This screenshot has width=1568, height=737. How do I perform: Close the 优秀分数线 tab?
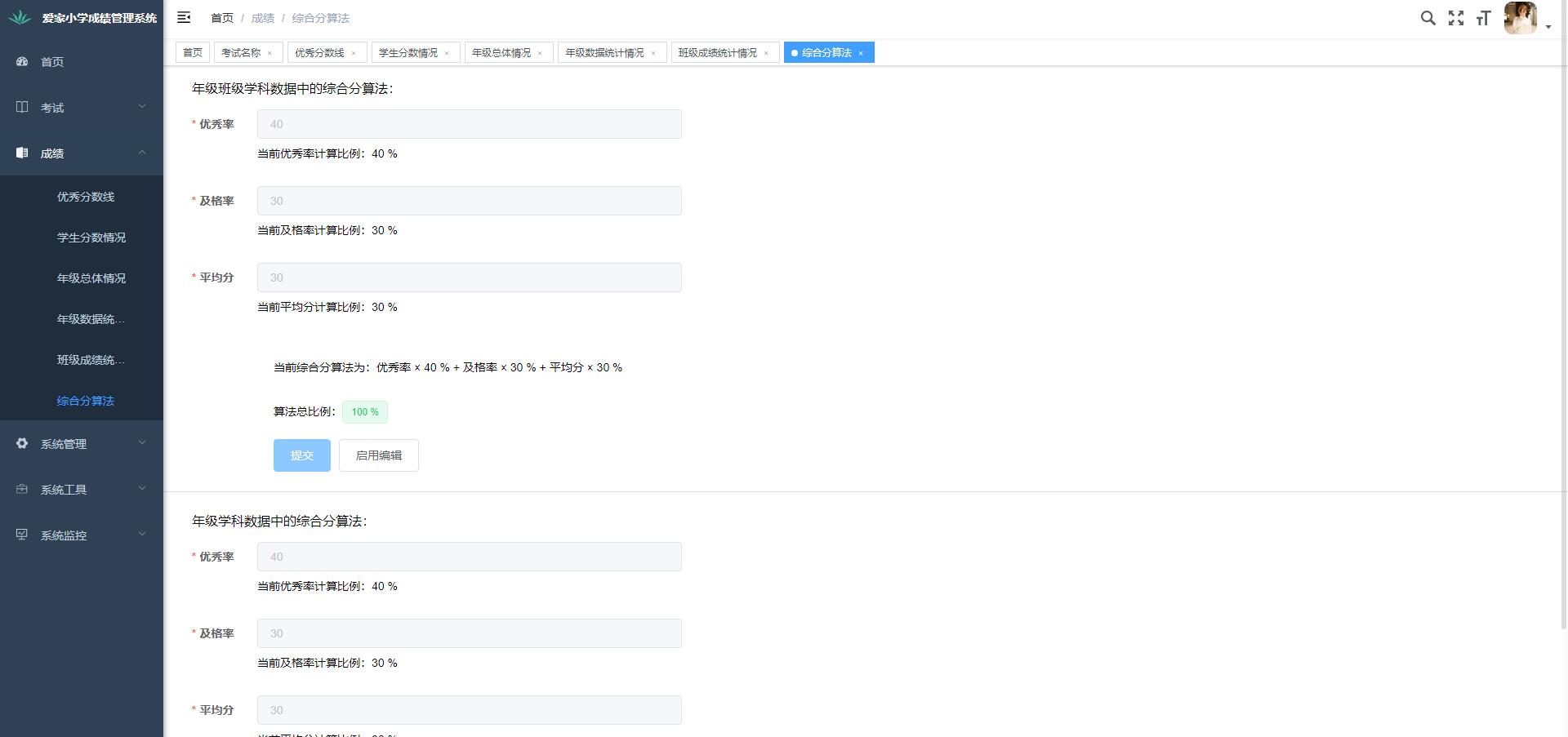click(x=354, y=53)
